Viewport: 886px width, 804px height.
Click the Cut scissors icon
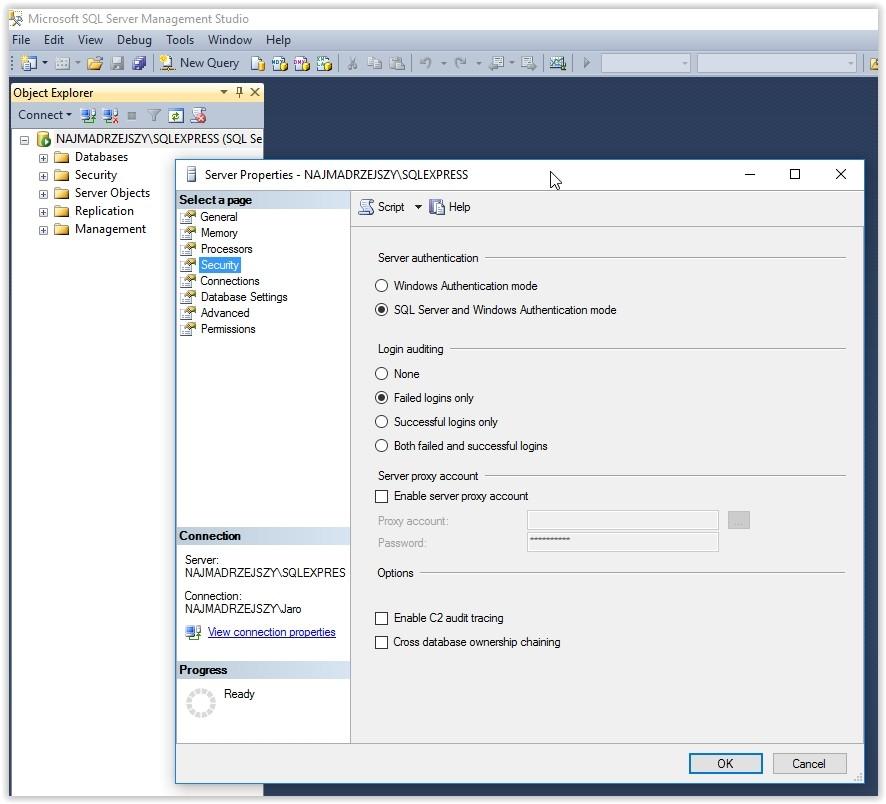(x=353, y=63)
